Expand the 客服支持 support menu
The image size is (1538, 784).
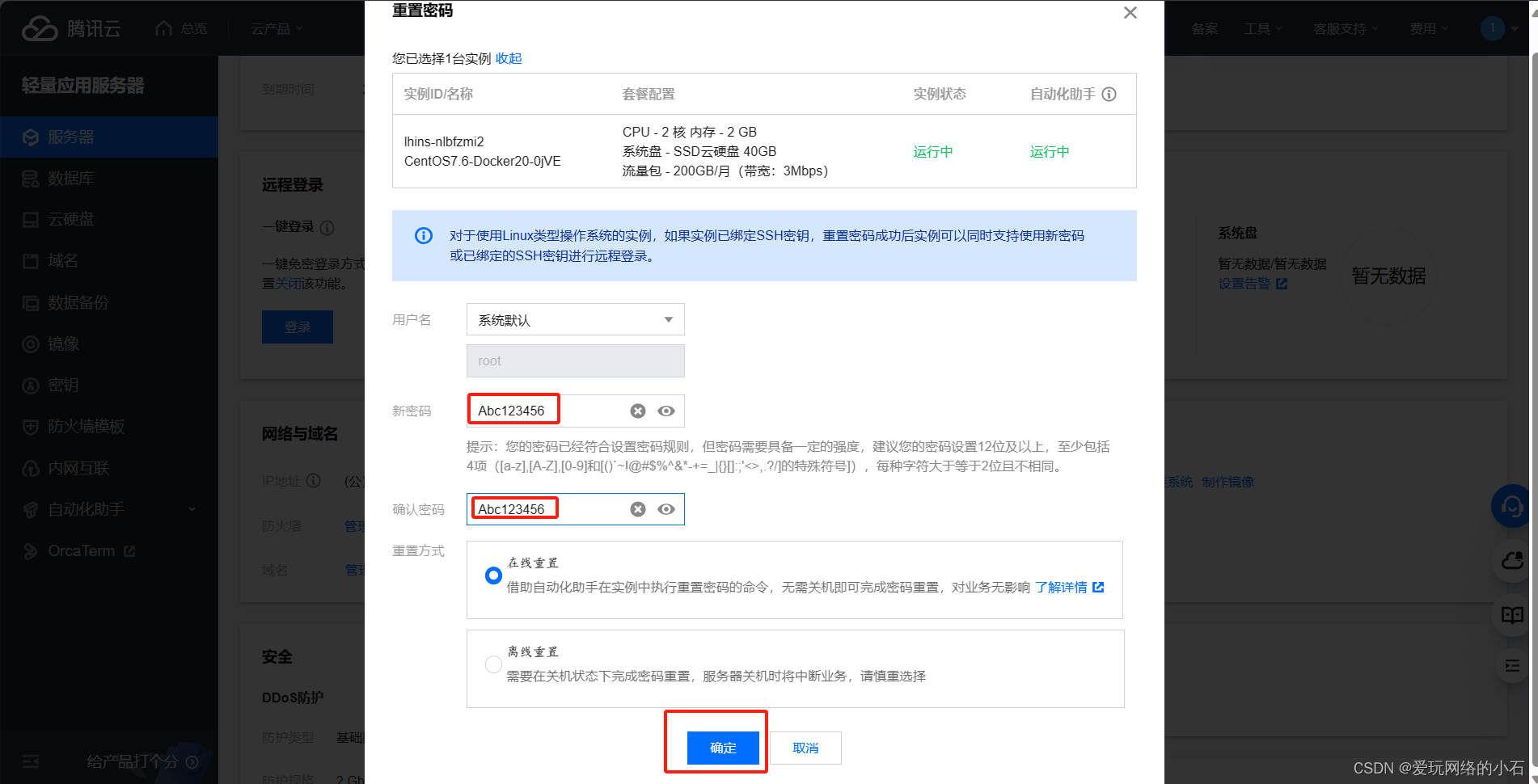pyautogui.click(x=1346, y=28)
